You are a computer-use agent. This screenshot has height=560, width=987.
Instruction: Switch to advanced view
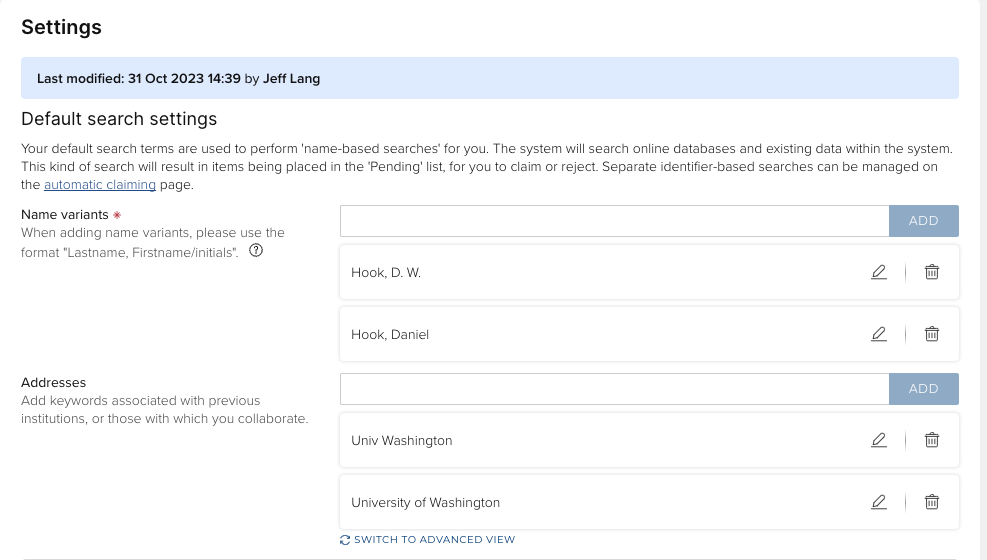point(434,540)
